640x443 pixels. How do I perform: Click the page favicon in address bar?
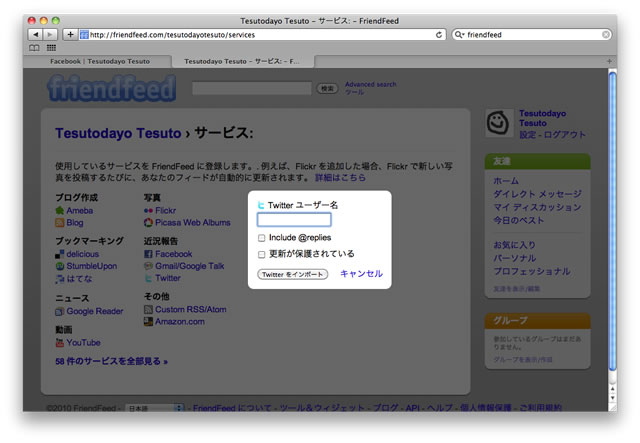point(84,35)
